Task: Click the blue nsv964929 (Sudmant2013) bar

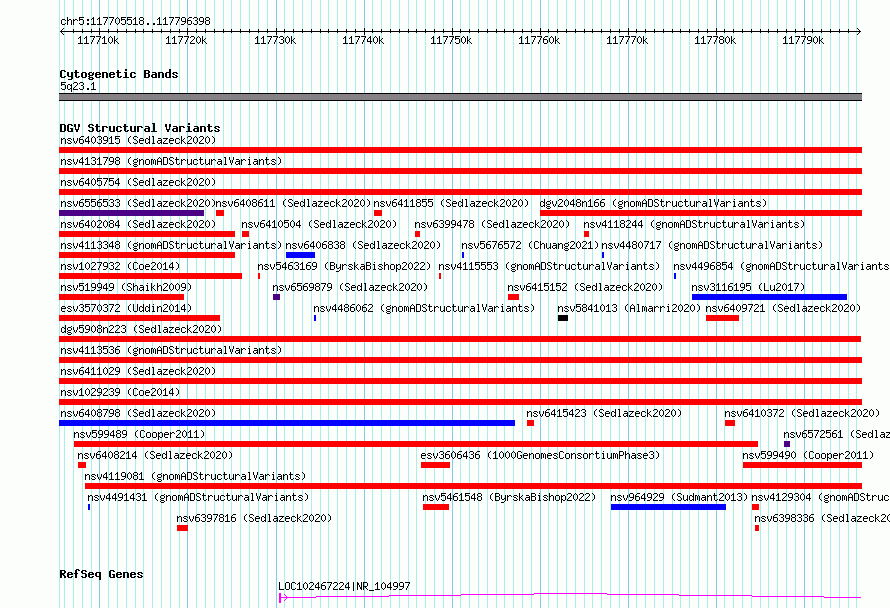Action: point(668,507)
